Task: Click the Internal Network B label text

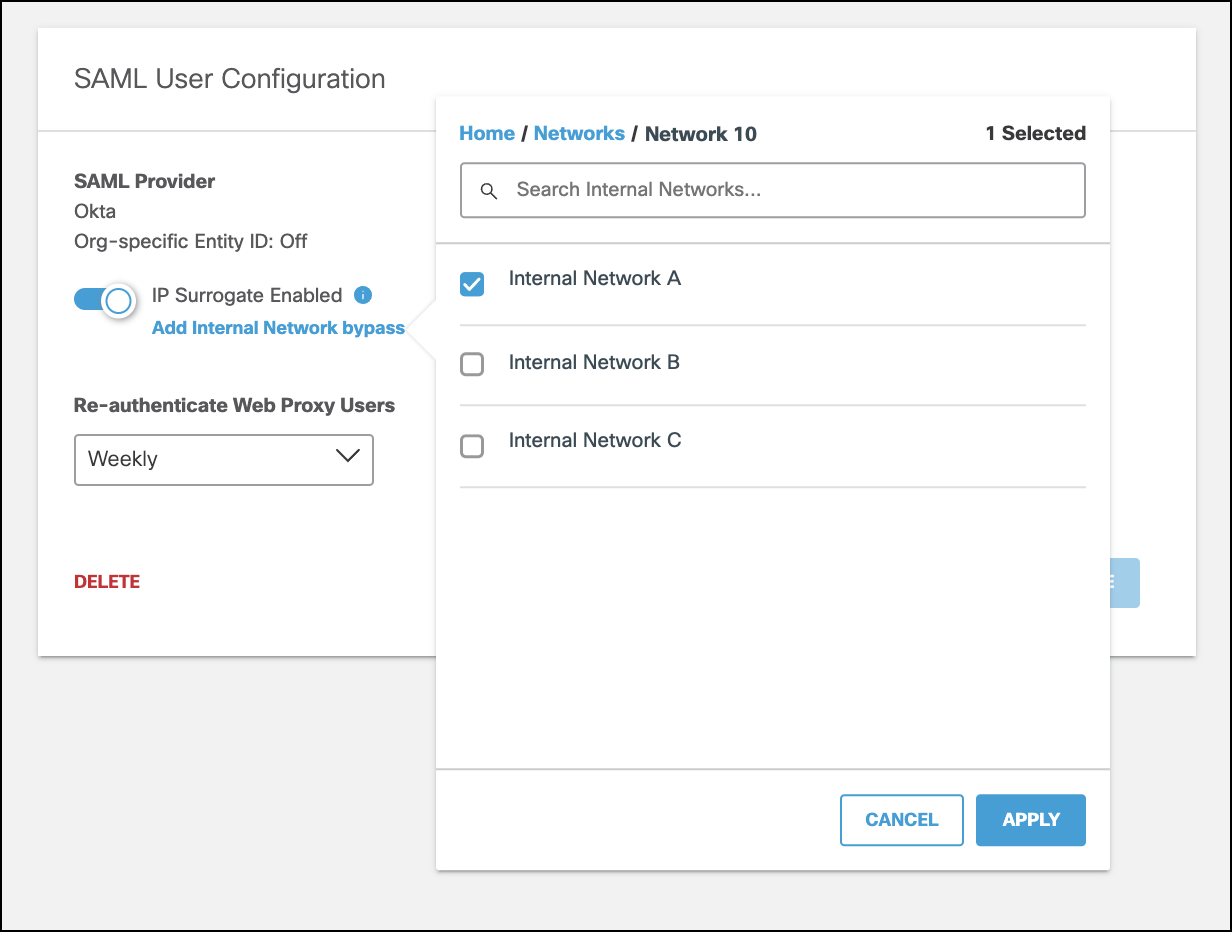Action: pos(594,362)
